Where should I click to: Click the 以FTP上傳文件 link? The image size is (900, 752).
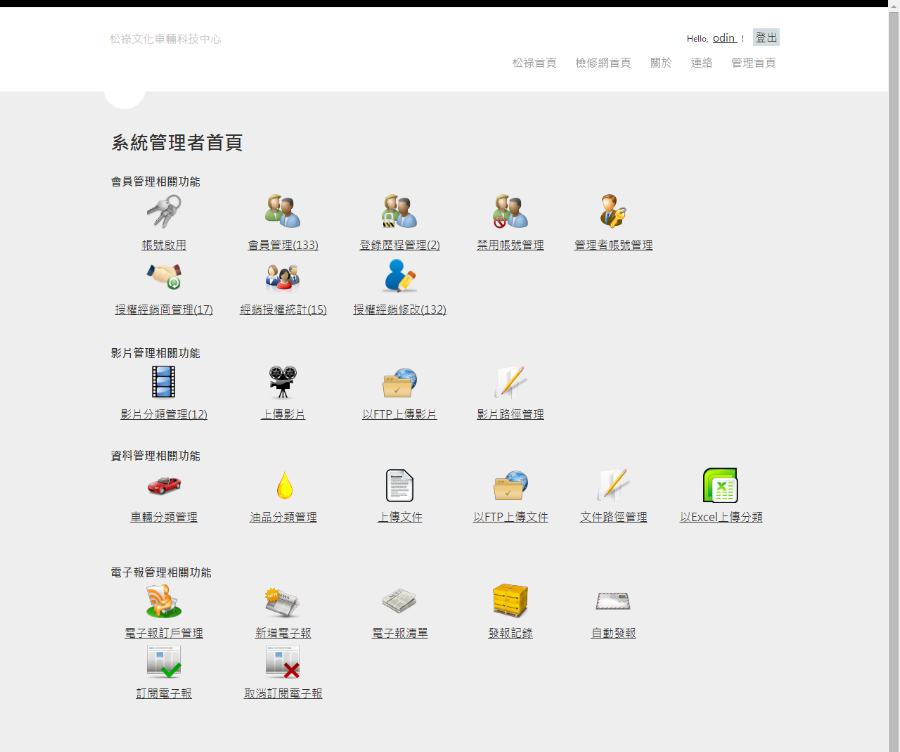510,517
